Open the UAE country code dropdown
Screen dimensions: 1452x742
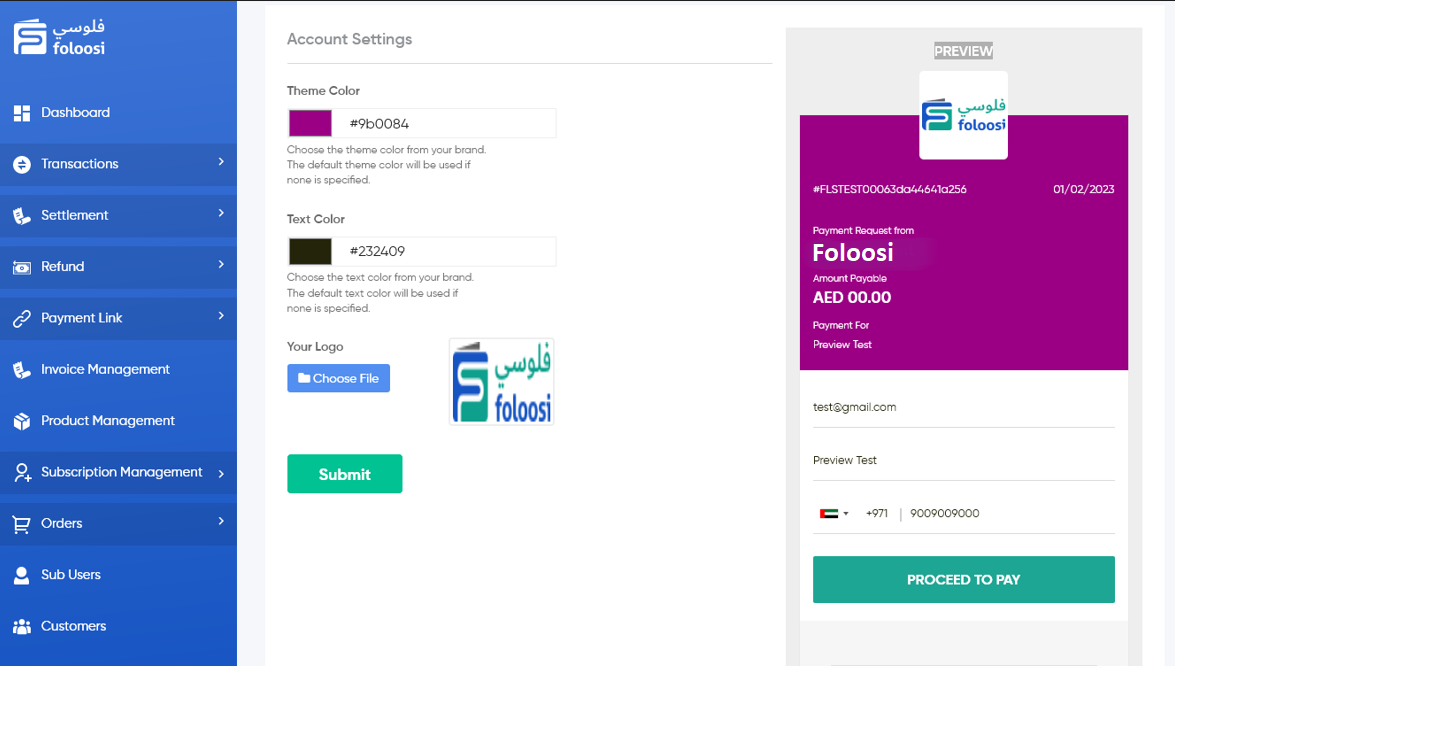coord(834,514)
